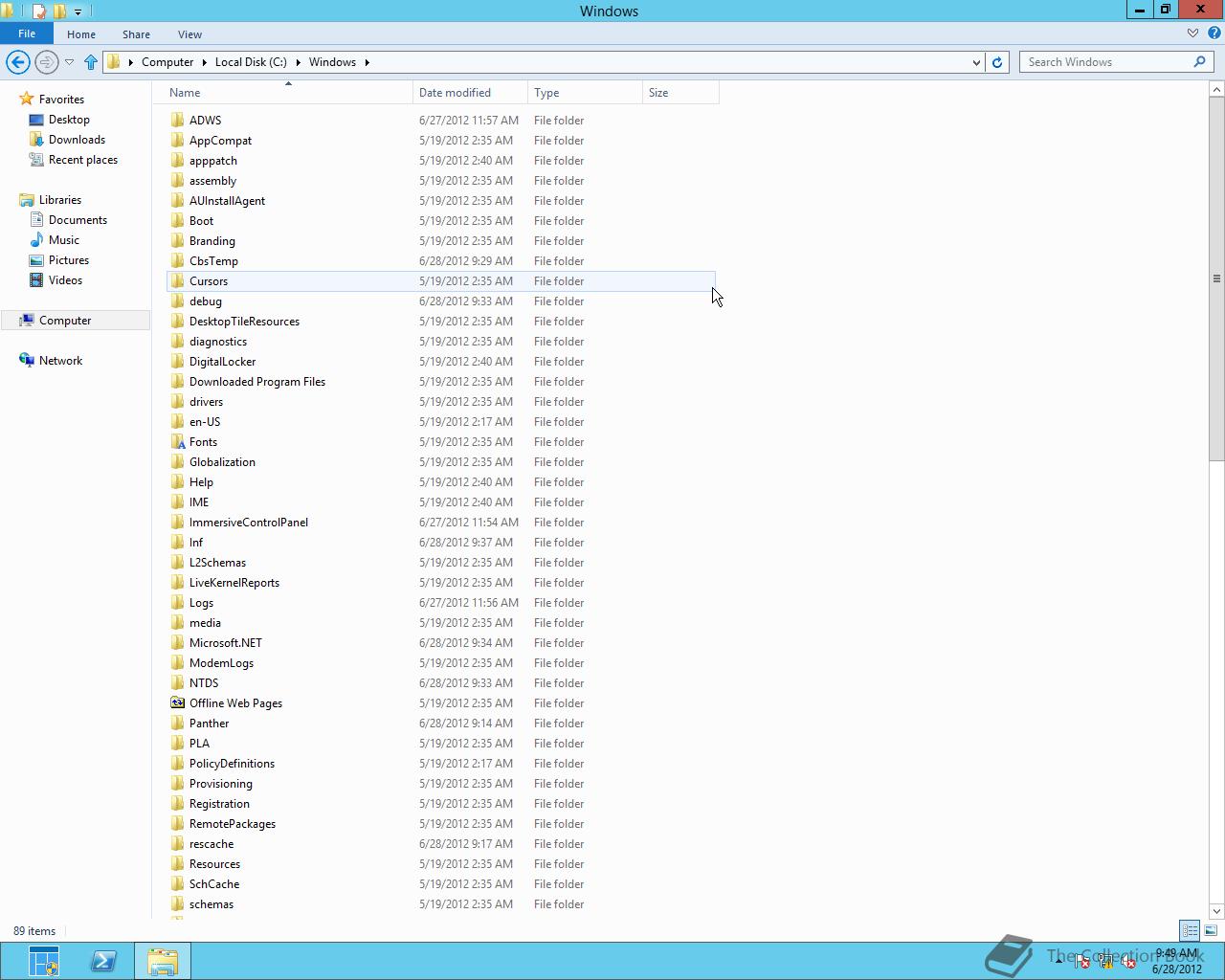
Task: Switch to Details view layout icon
Action: click(x=1190, y=930)
